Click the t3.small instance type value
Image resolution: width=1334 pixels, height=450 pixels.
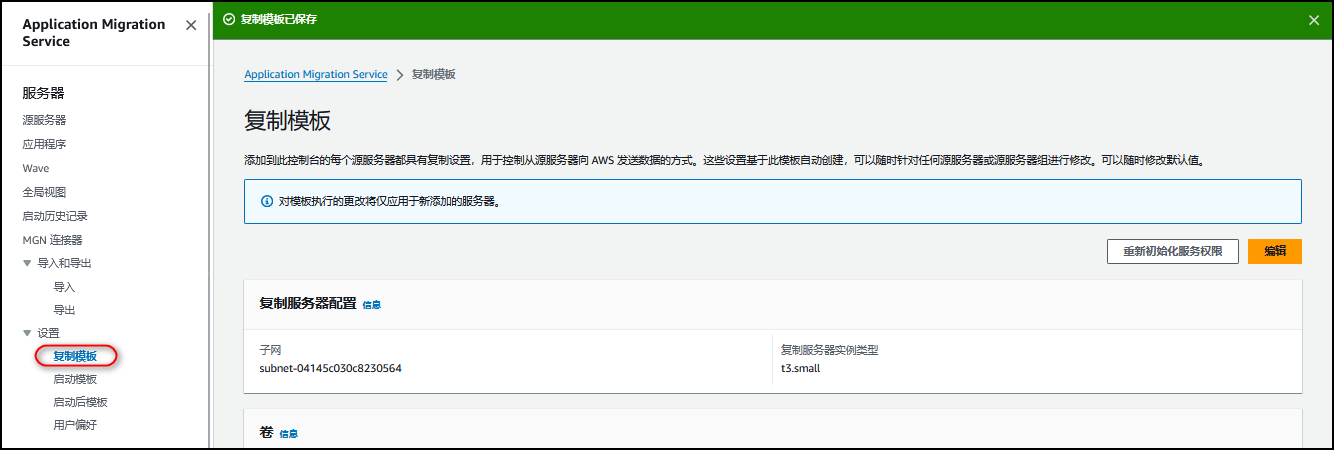click(x=801, y=368)
